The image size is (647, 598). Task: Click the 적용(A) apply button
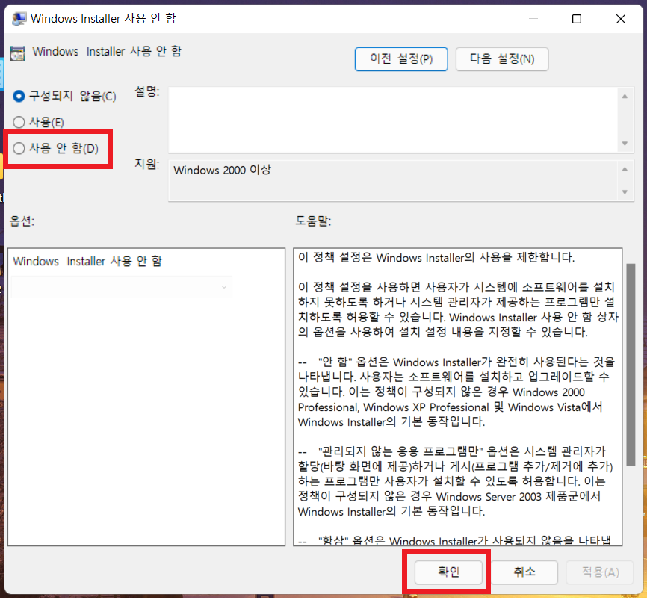(600, 572)
